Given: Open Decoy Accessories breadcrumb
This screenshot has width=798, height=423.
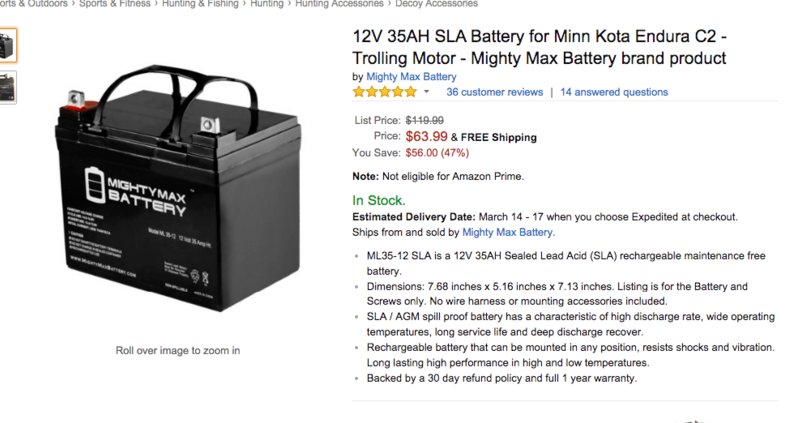Looking at the screenshot, I should pyautogui.click(x=437, y=4).
